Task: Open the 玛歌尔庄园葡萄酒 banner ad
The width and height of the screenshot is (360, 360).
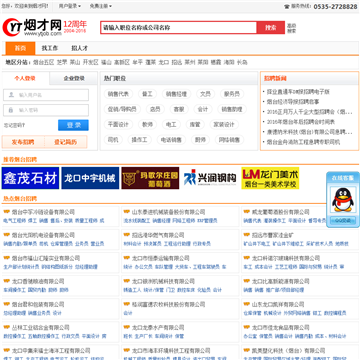Action: pyautogui.click(x=150, y=178)
